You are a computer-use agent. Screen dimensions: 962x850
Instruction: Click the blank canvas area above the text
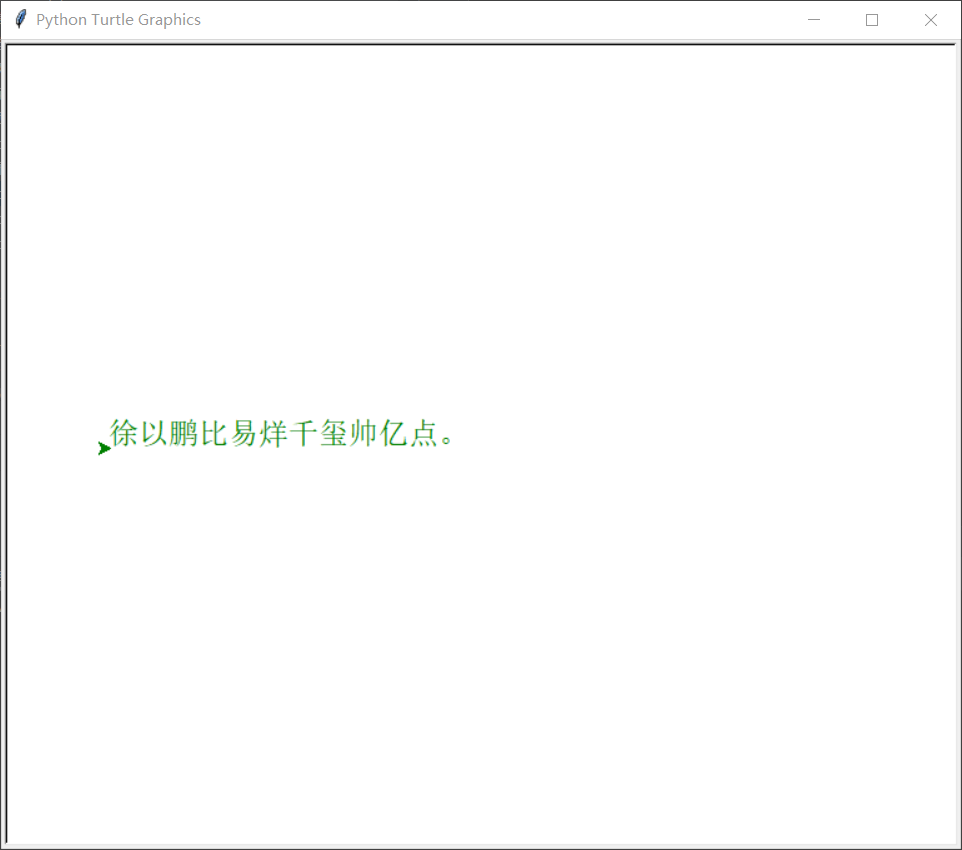(x=480, y=220)
